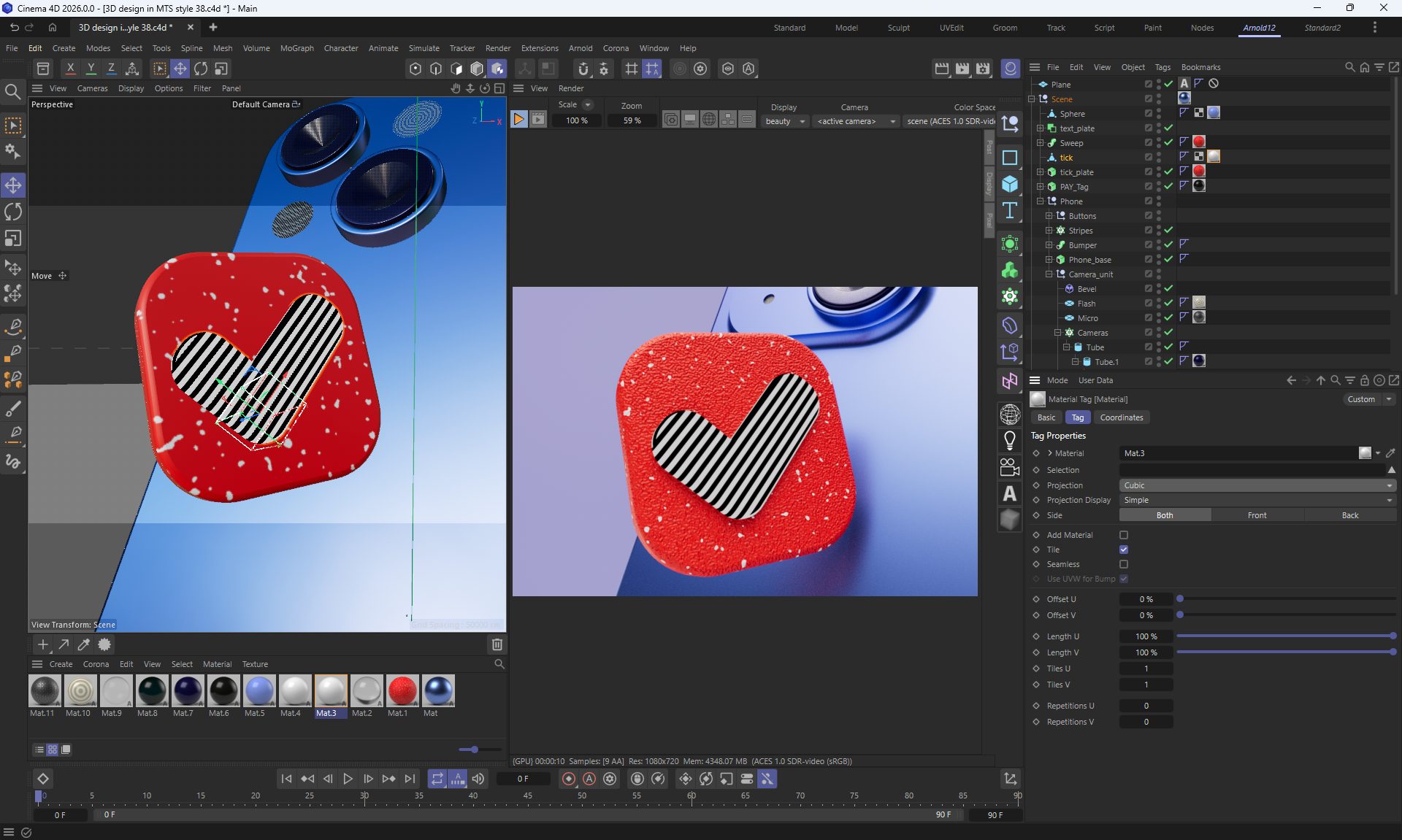This screenshot has height=840, width=1402.
Task: Open the Display dropdown showing beauty
Action: [x=785, y=121]
